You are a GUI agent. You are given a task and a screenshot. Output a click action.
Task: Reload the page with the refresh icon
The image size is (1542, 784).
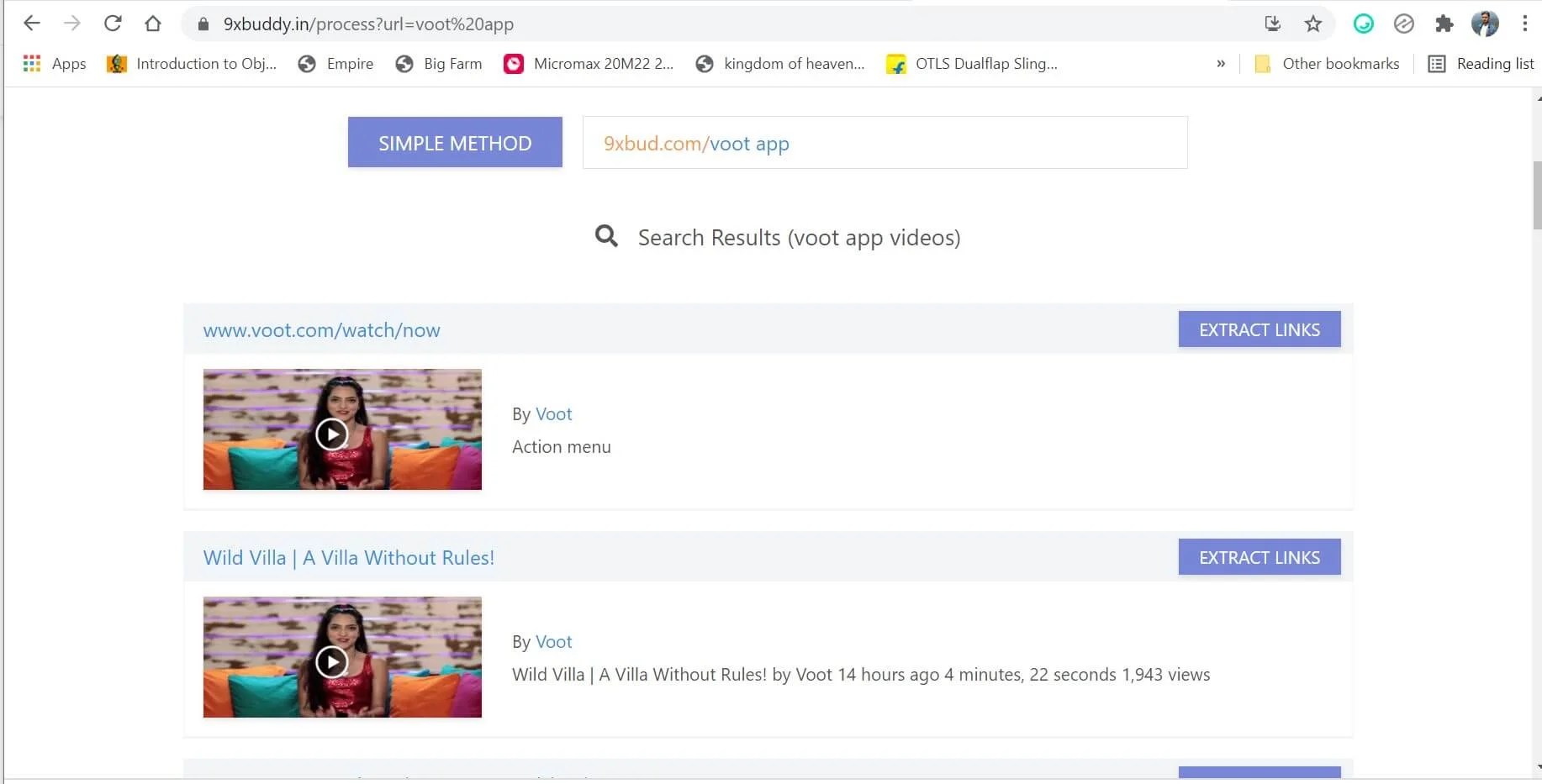click(x=113, y=24)
